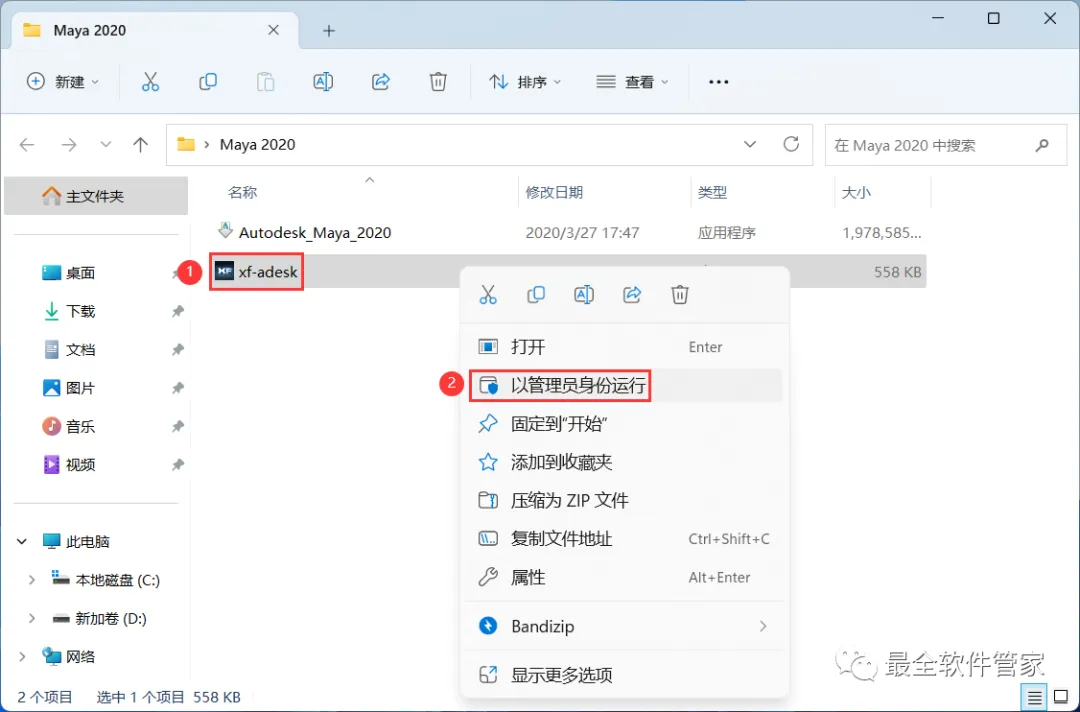Click the Paste icon in the top toolbar

point(265,82)
